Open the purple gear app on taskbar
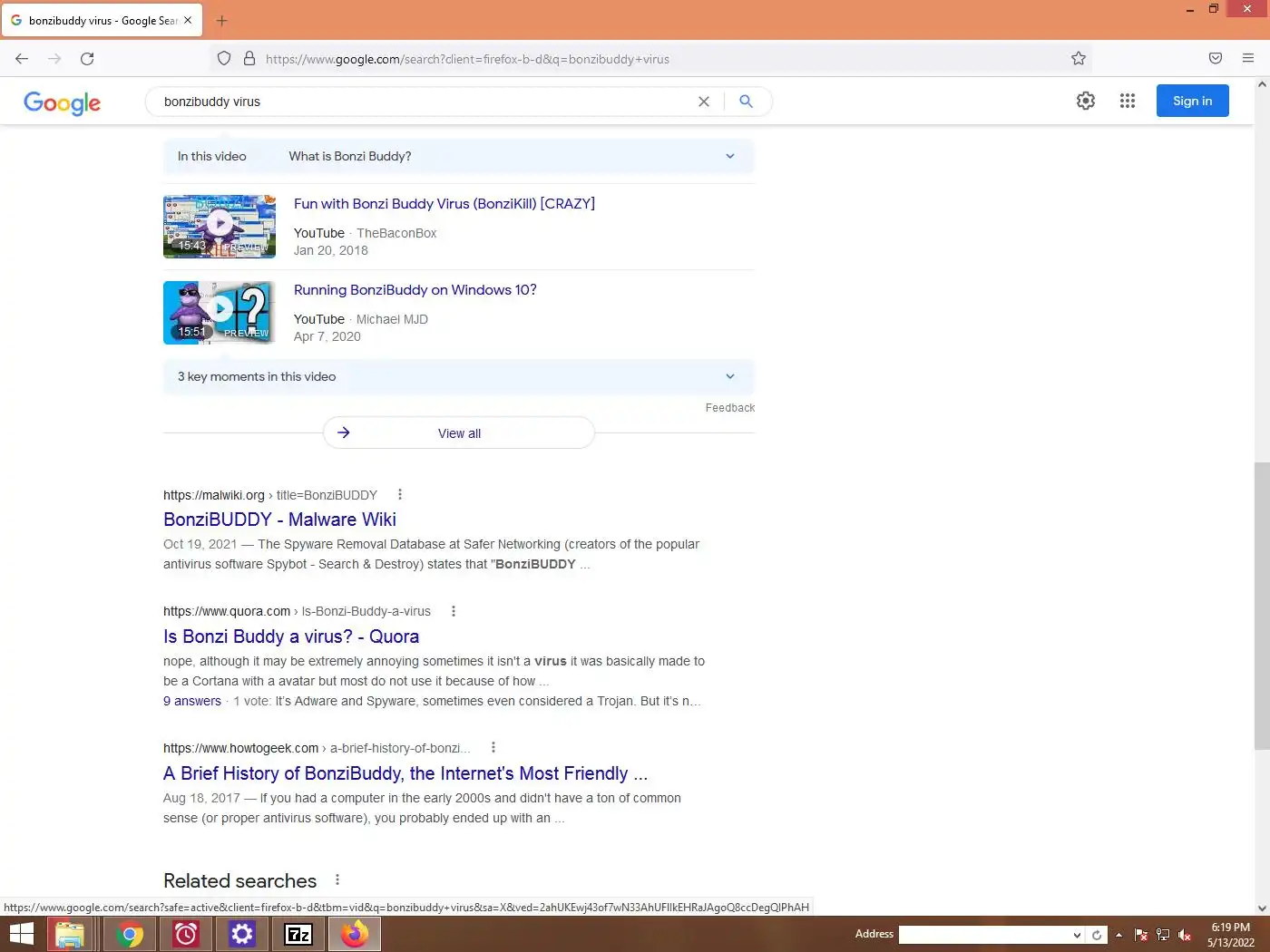 [242, 934]
